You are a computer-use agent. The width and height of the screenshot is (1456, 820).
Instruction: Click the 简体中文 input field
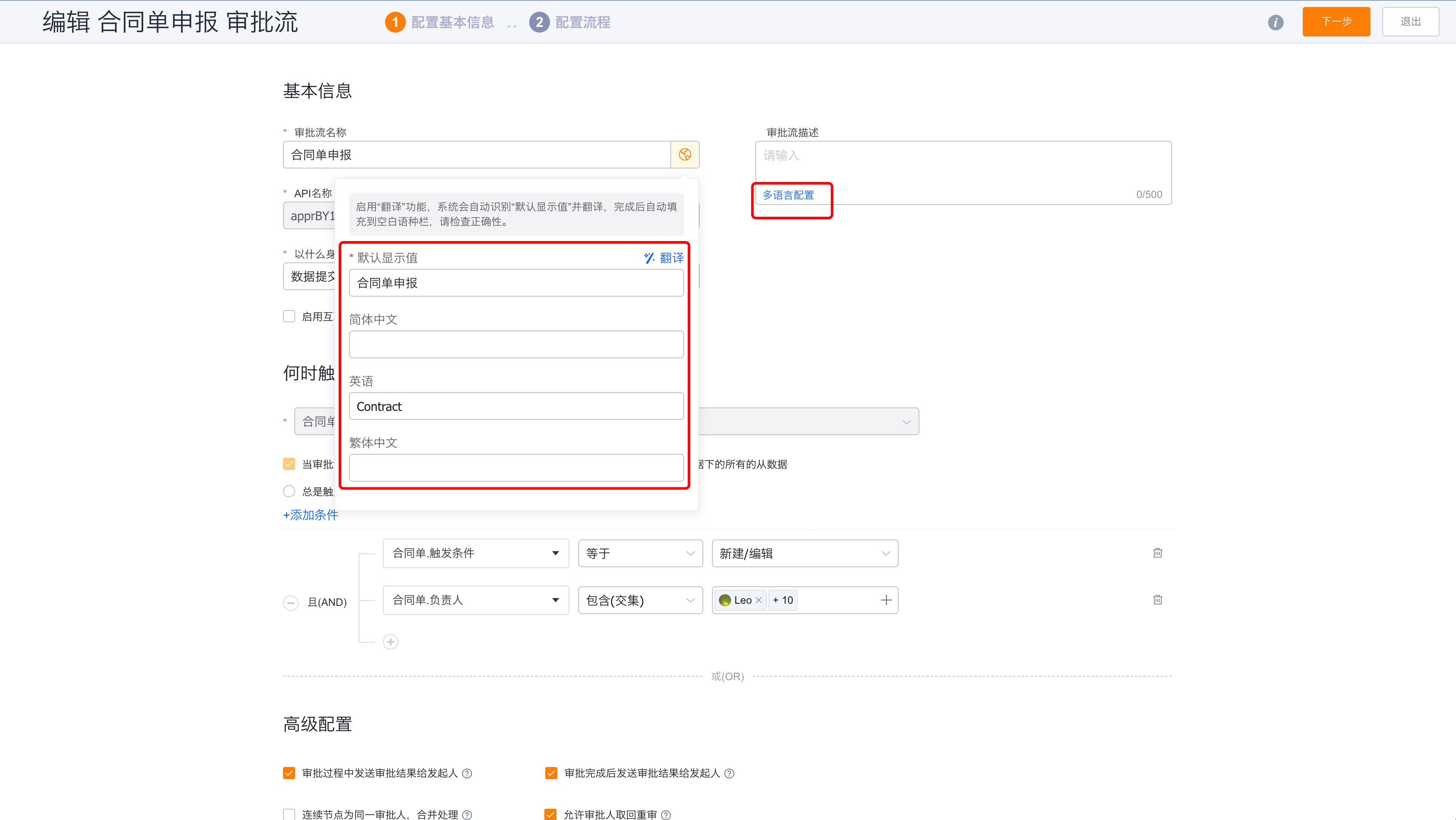tap(516, 344)
